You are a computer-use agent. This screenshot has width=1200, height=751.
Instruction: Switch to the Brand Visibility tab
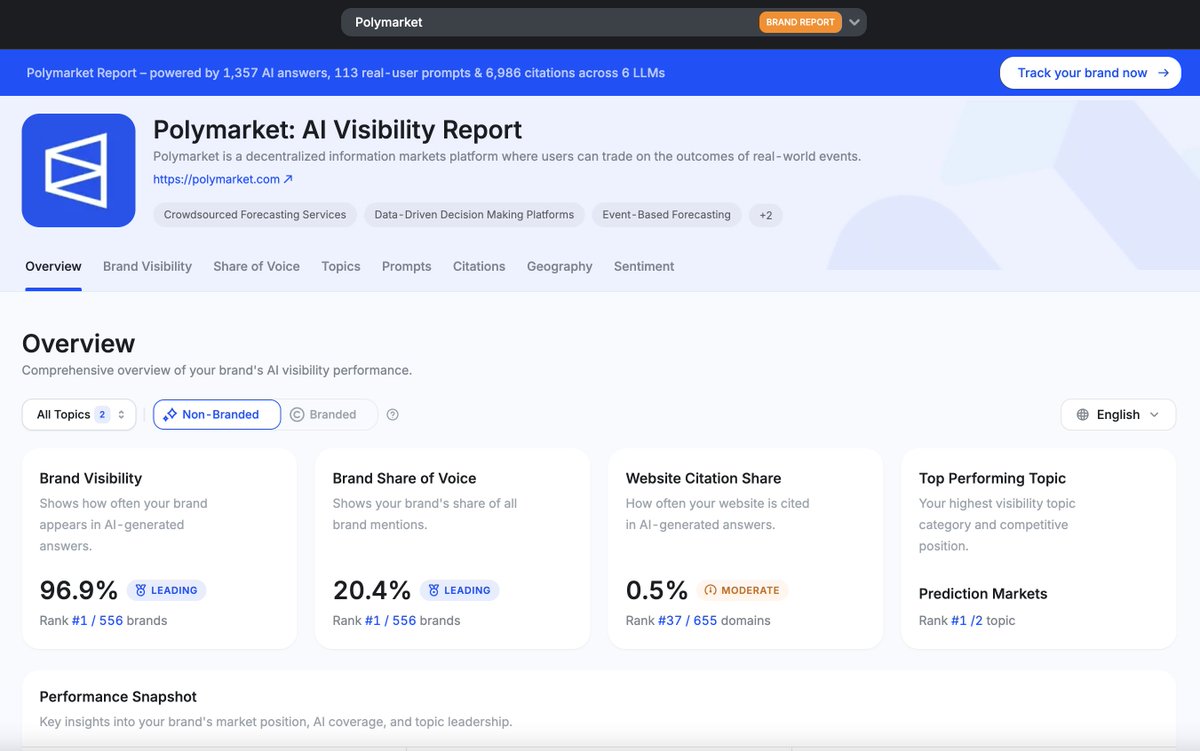(147, 266)
